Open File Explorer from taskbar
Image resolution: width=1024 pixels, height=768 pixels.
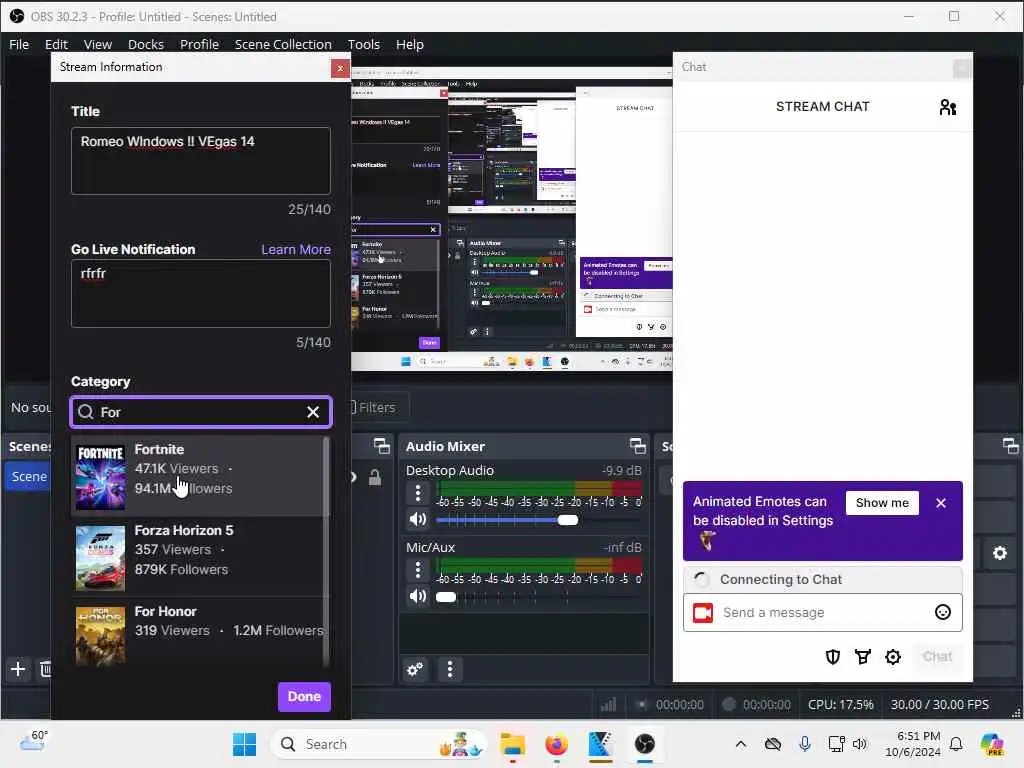tap(513, 744)
